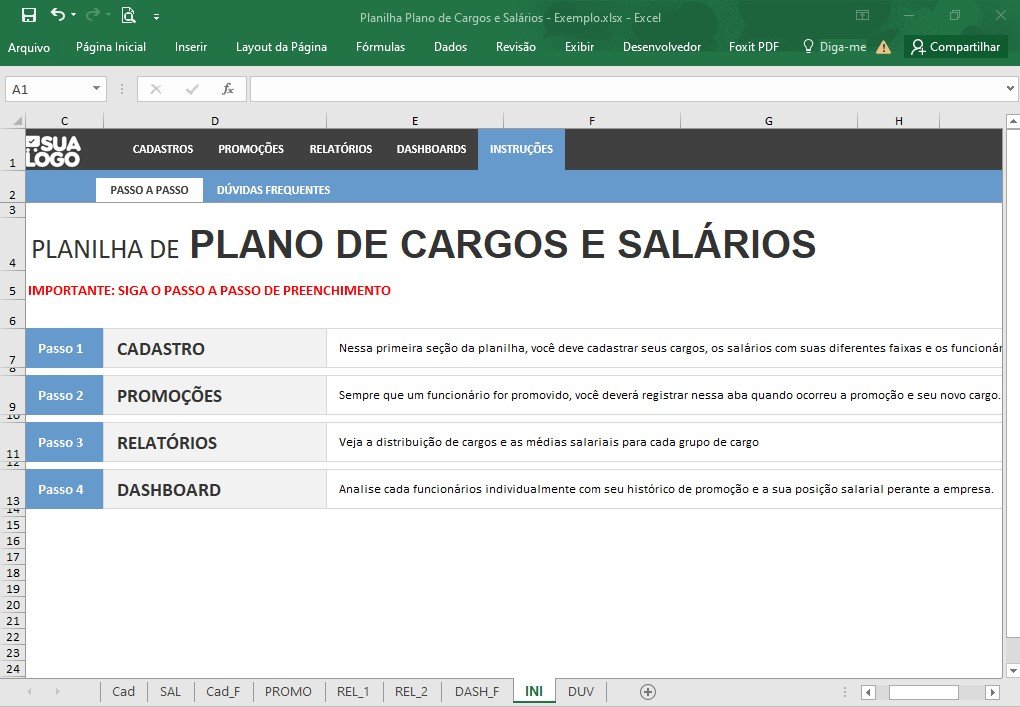Click the Name Box showing A1
This screenshot has width=1020, height=707.
[47, 89]
